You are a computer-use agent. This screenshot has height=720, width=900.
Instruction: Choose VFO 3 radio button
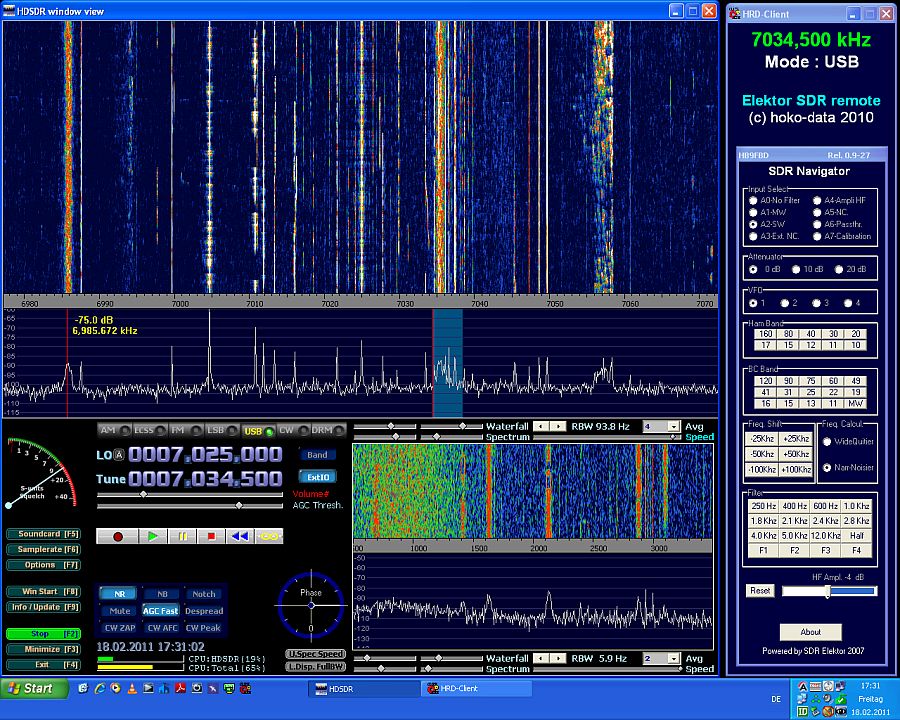click(x=814, y=303)
